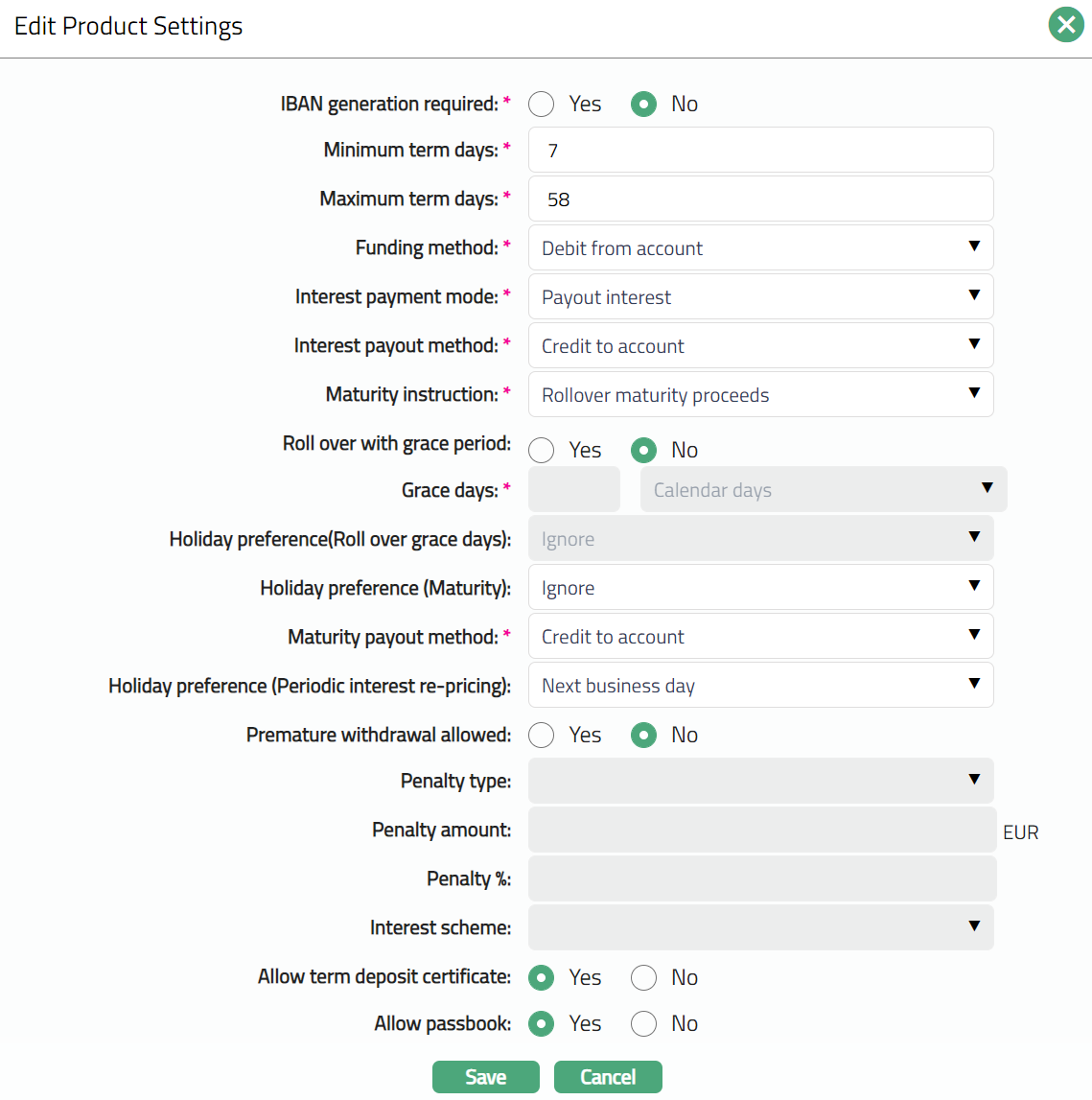This screenshot has height=1100, width=1092.
Task: Select Yes for IBAN generation required
Action: point(542,105)
